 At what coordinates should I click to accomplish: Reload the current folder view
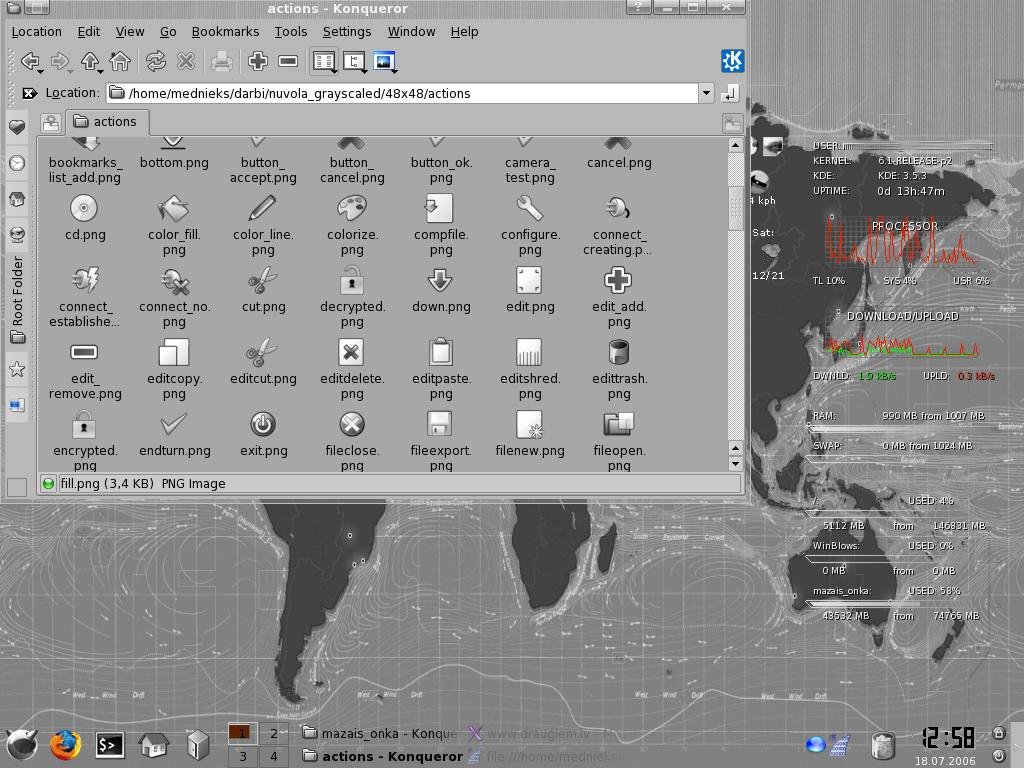coord(155,61)
